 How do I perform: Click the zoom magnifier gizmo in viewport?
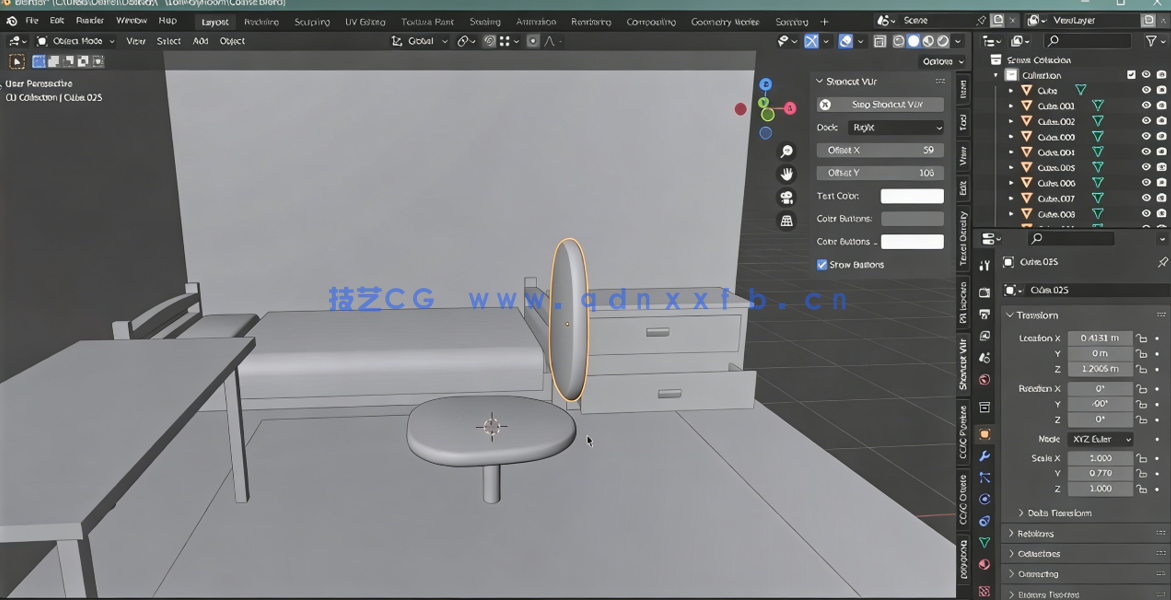[786, 150]
